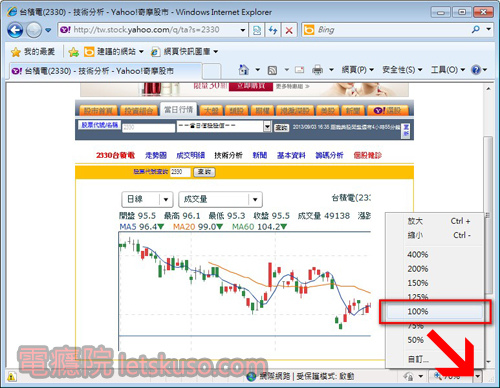Open the 網頁(P) command bar menu
This screenshot has height=388, width=500.
click(x=358, y=70)
